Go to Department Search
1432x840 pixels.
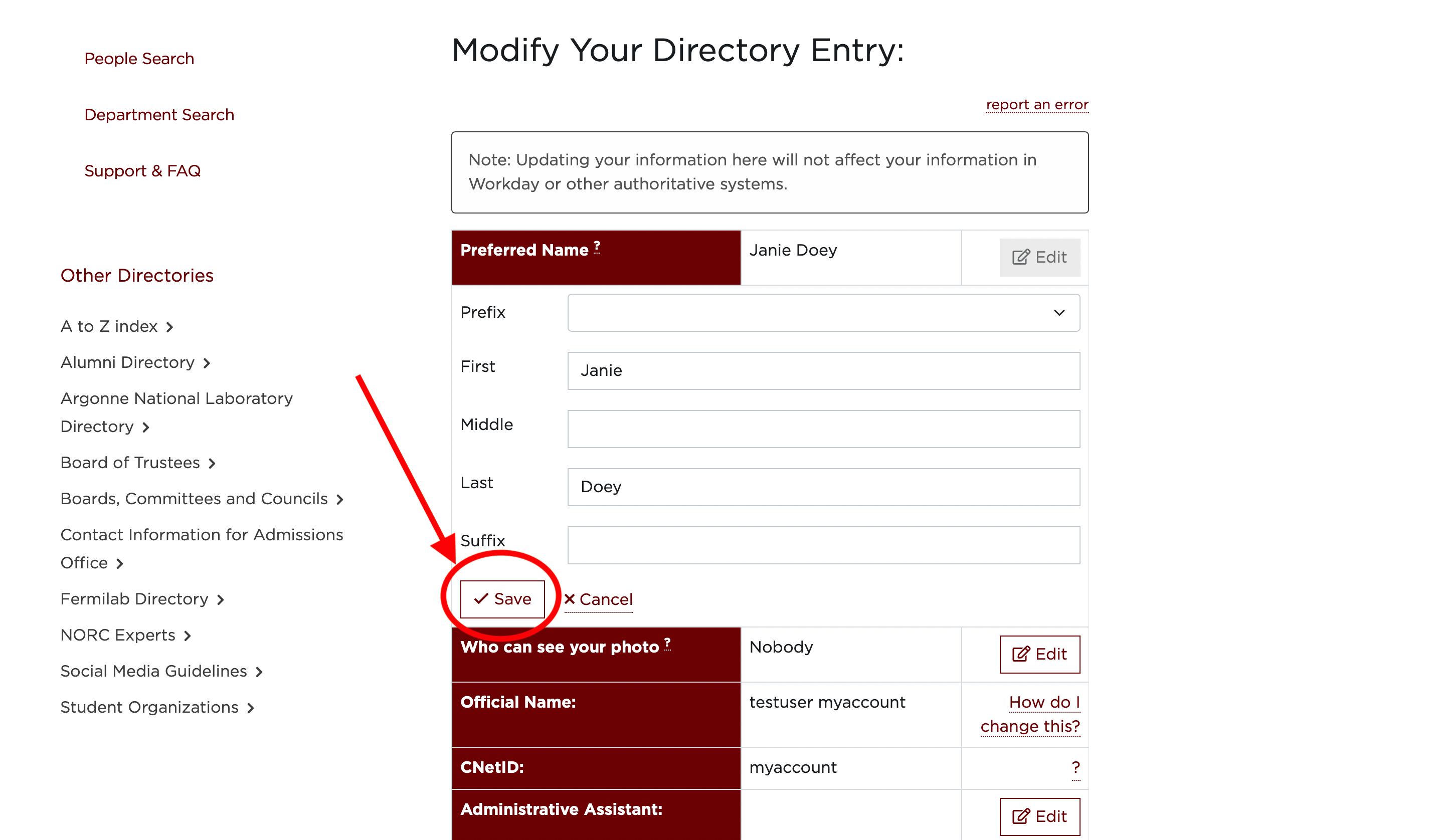pos(159,115)
